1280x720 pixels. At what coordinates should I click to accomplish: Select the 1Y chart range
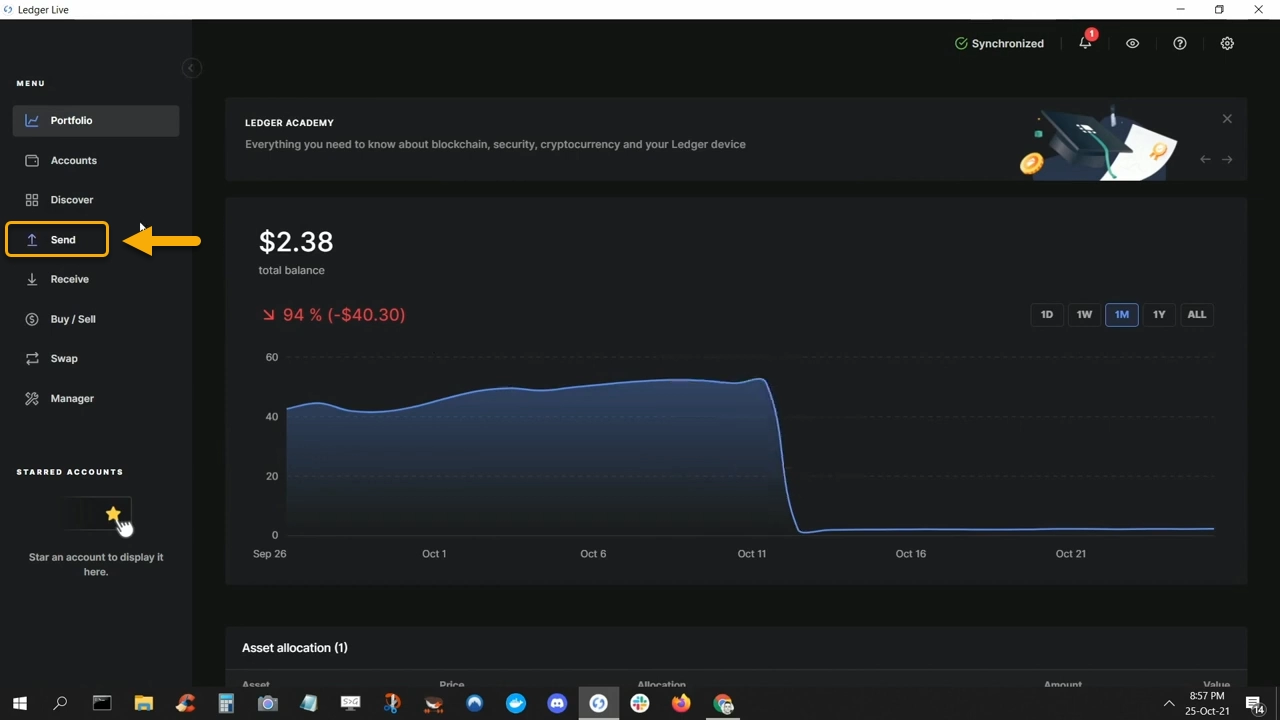1159,314
